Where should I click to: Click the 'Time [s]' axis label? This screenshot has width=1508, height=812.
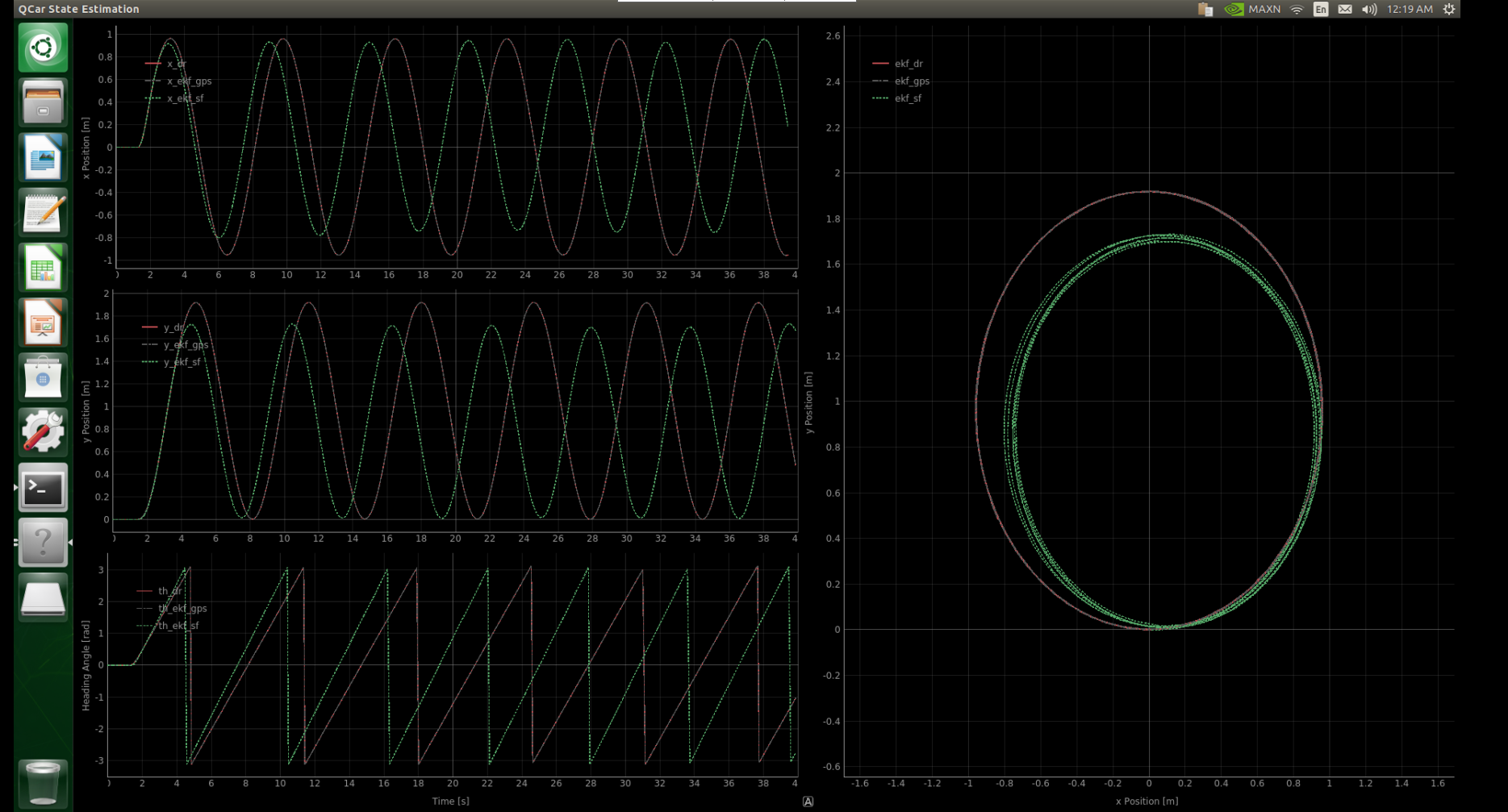(450, 801)
